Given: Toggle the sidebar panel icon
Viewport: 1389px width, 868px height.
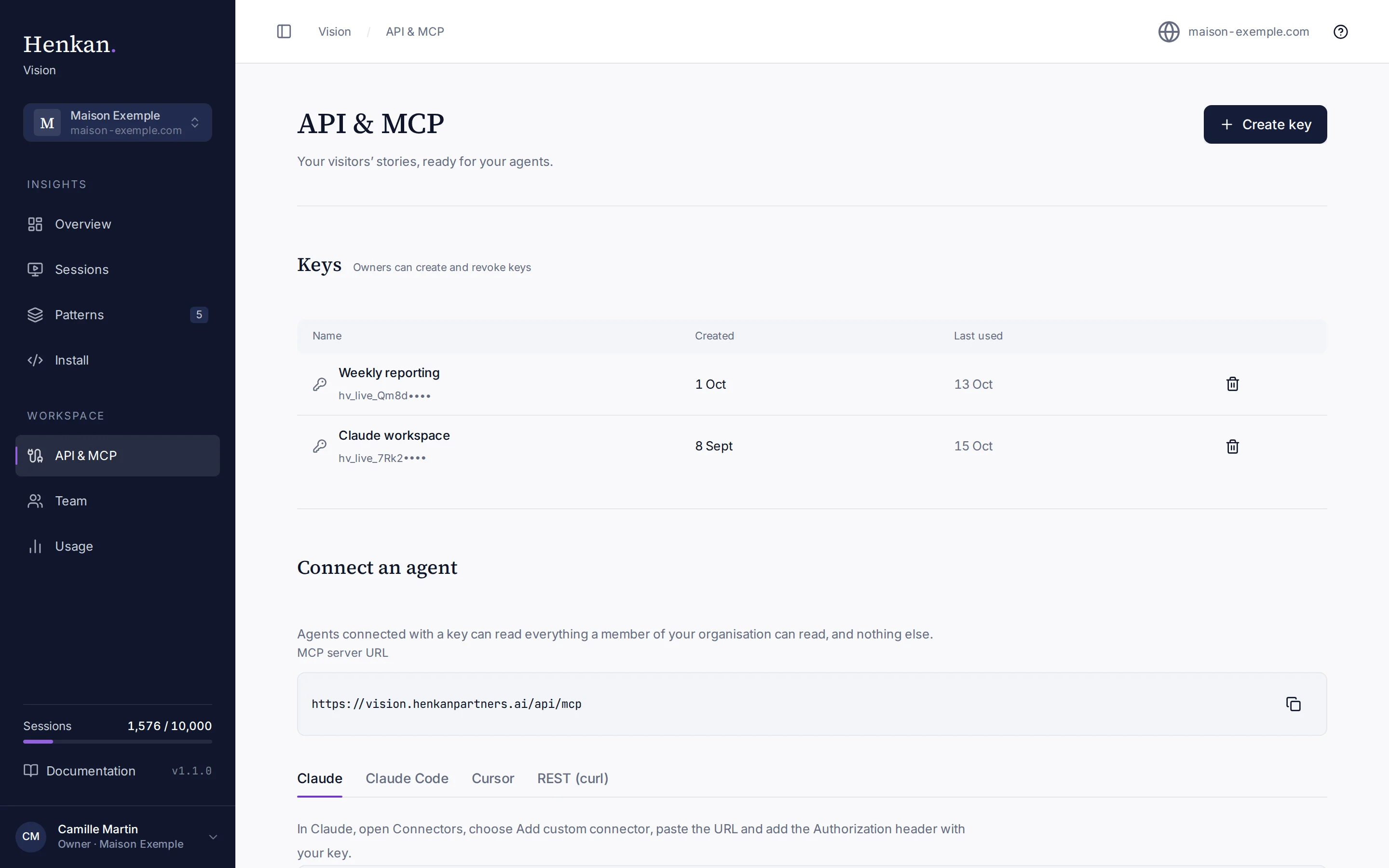Looking at the screenshot, I should 284,31.
